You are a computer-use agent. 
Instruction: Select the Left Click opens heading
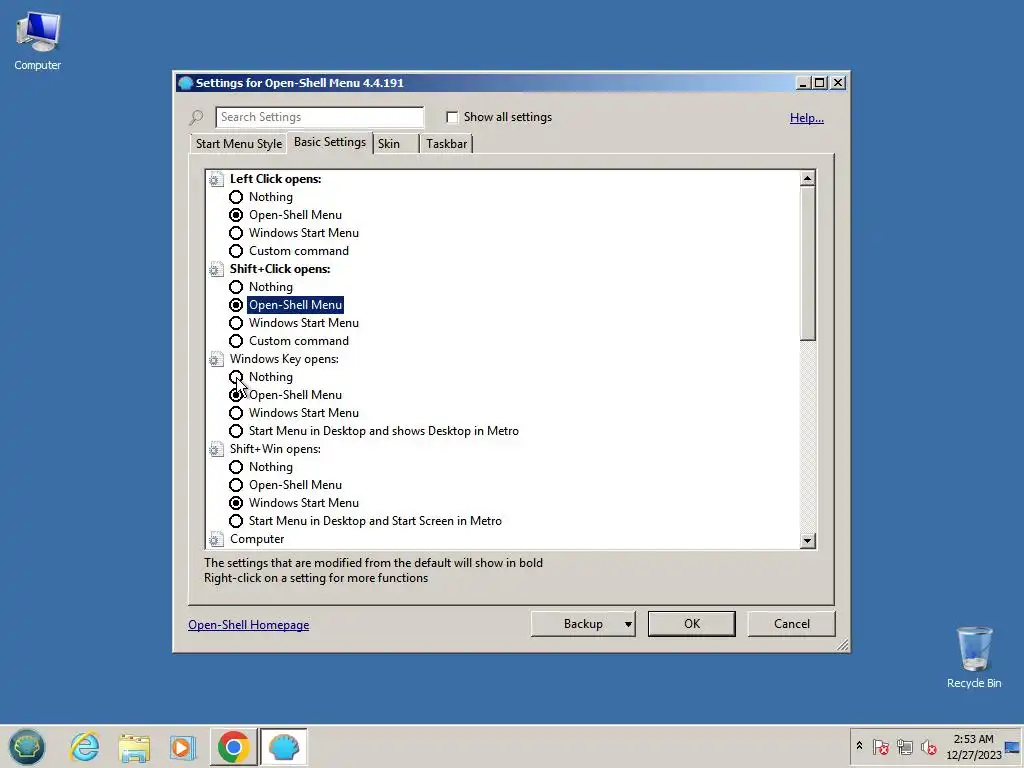275,179
